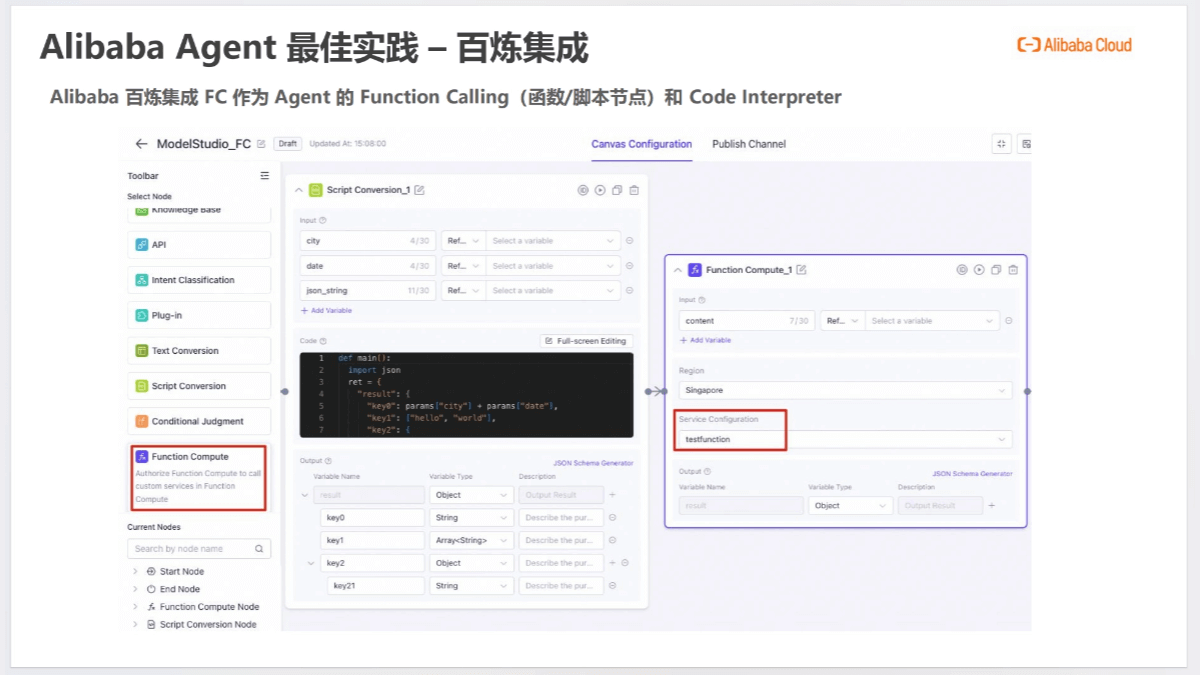Switch to Publish Channel tab

click(749, 144)
